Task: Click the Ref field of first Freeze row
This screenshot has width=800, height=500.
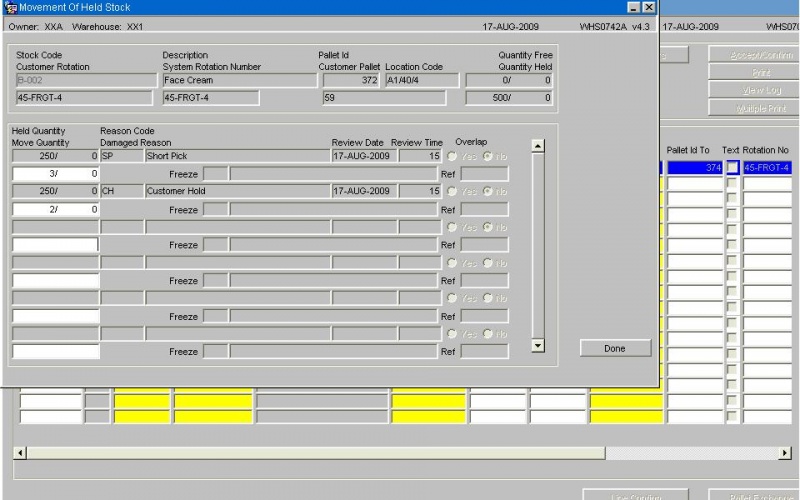Action: 484,174
